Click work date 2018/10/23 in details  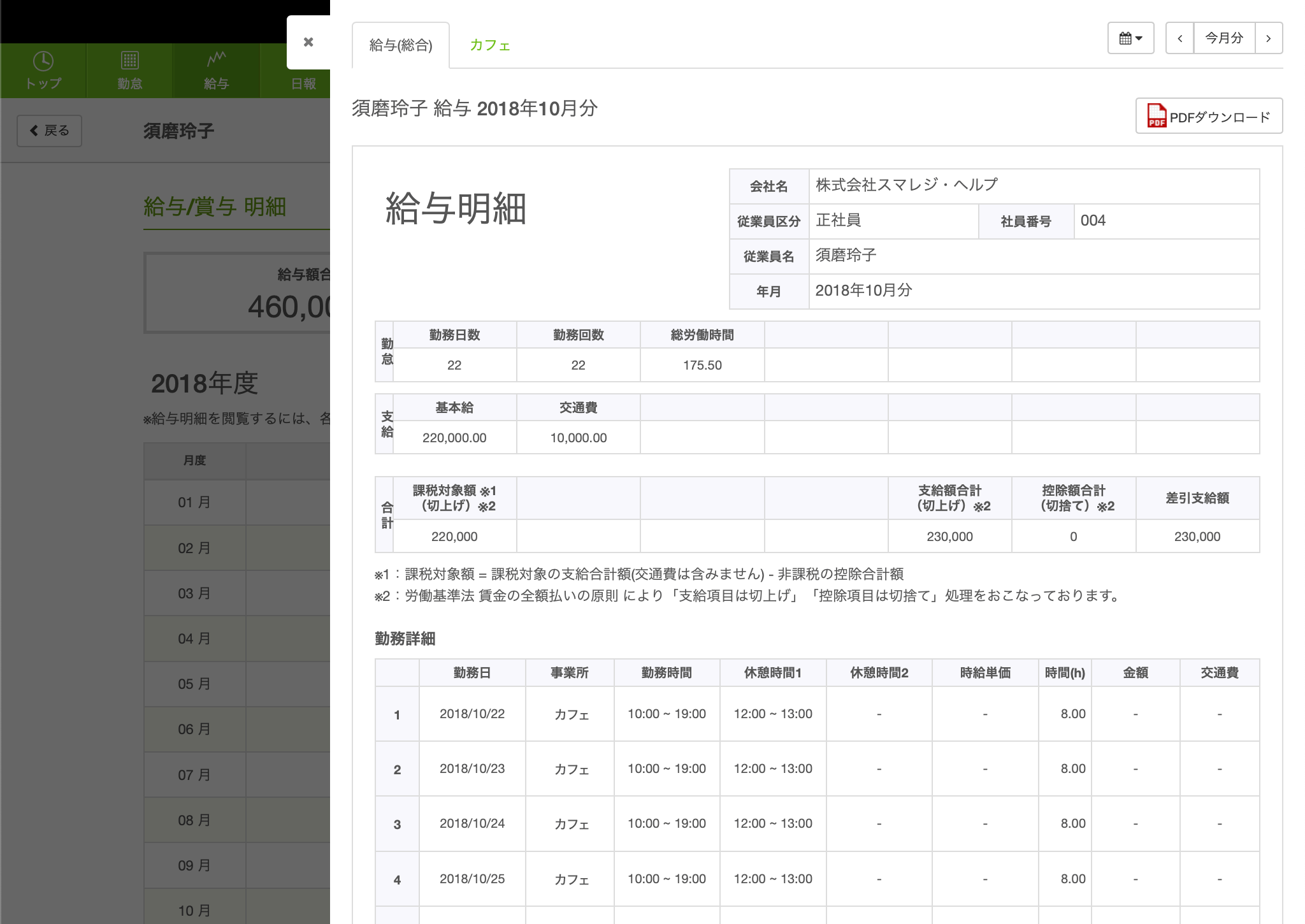point(472,769)
